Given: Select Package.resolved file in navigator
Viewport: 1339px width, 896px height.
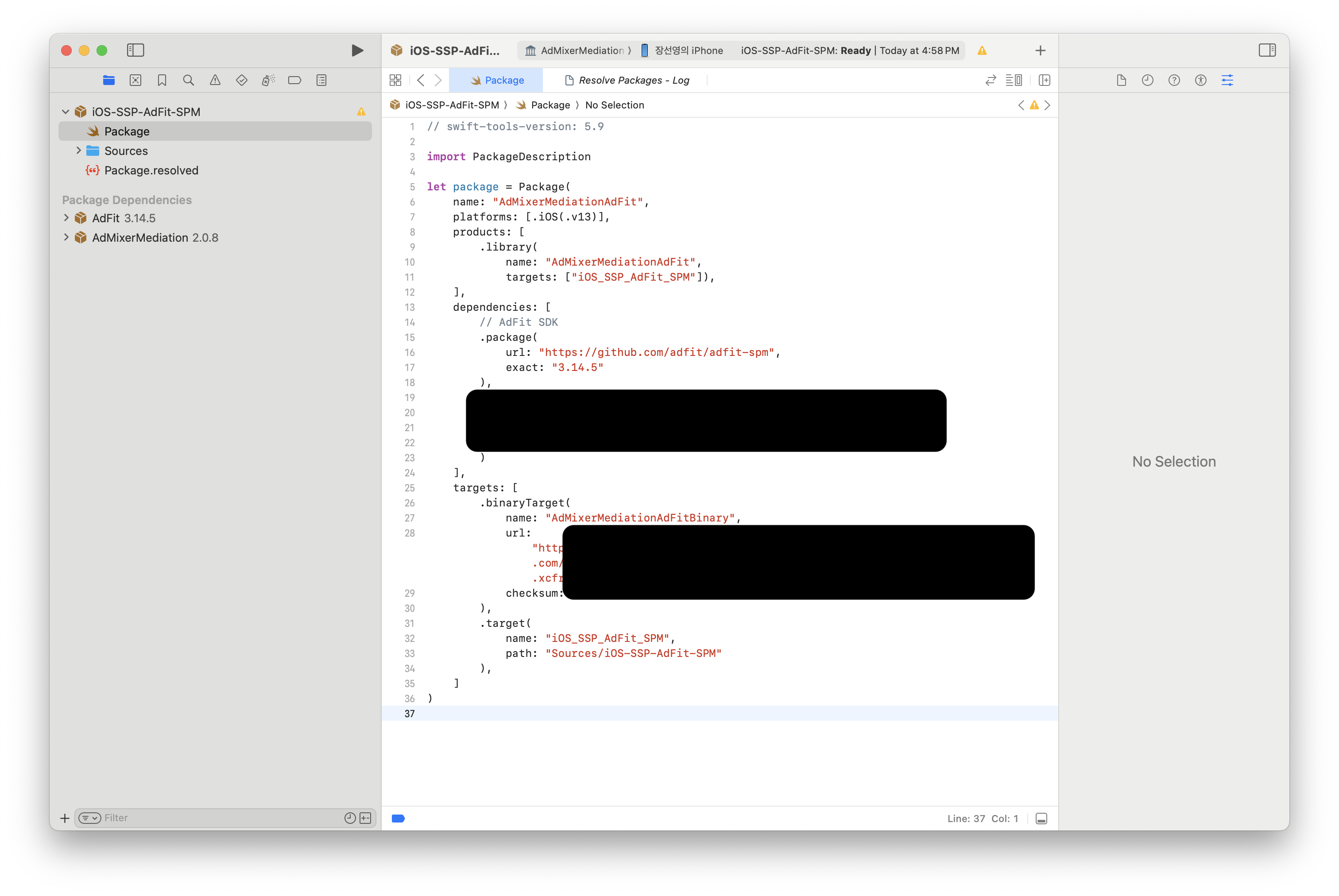Looking at the screenshot, I should coord(151,170).
